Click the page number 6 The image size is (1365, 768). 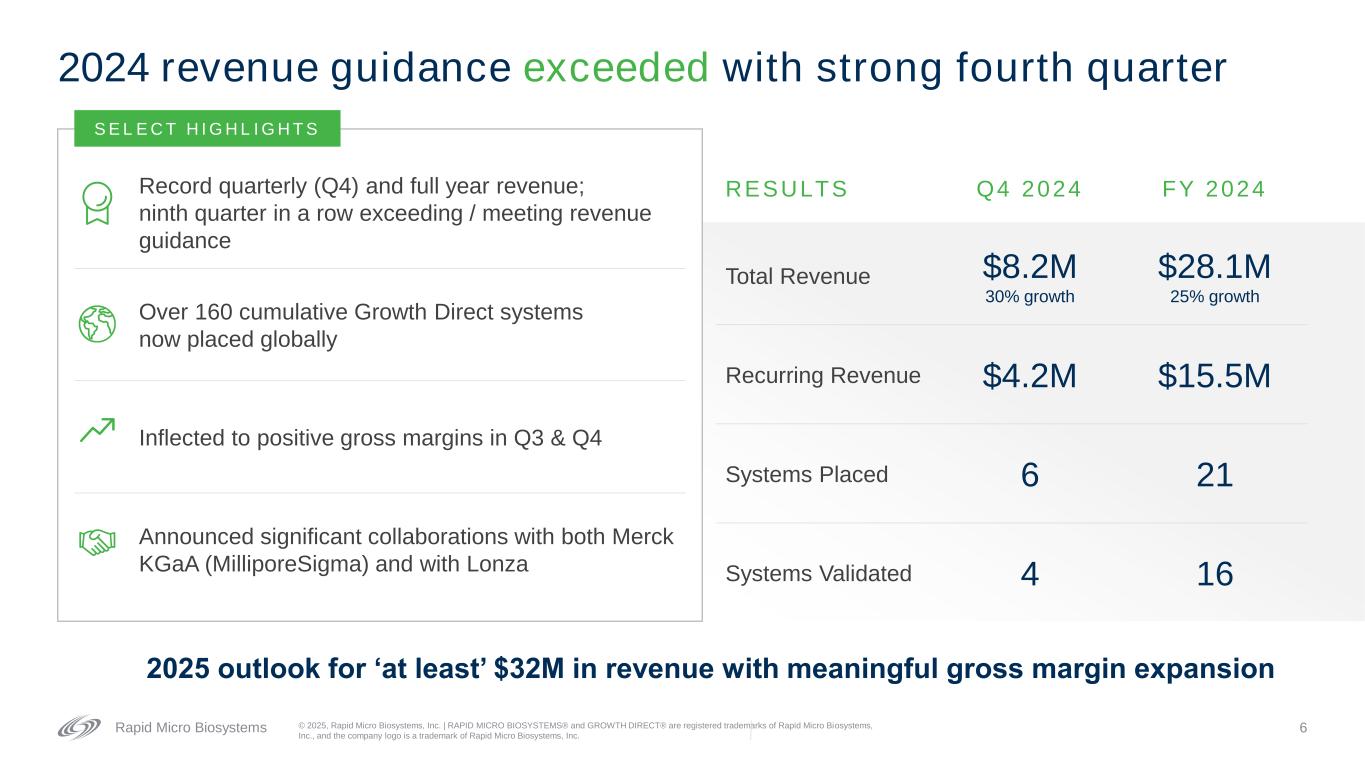coord(1302,727)
